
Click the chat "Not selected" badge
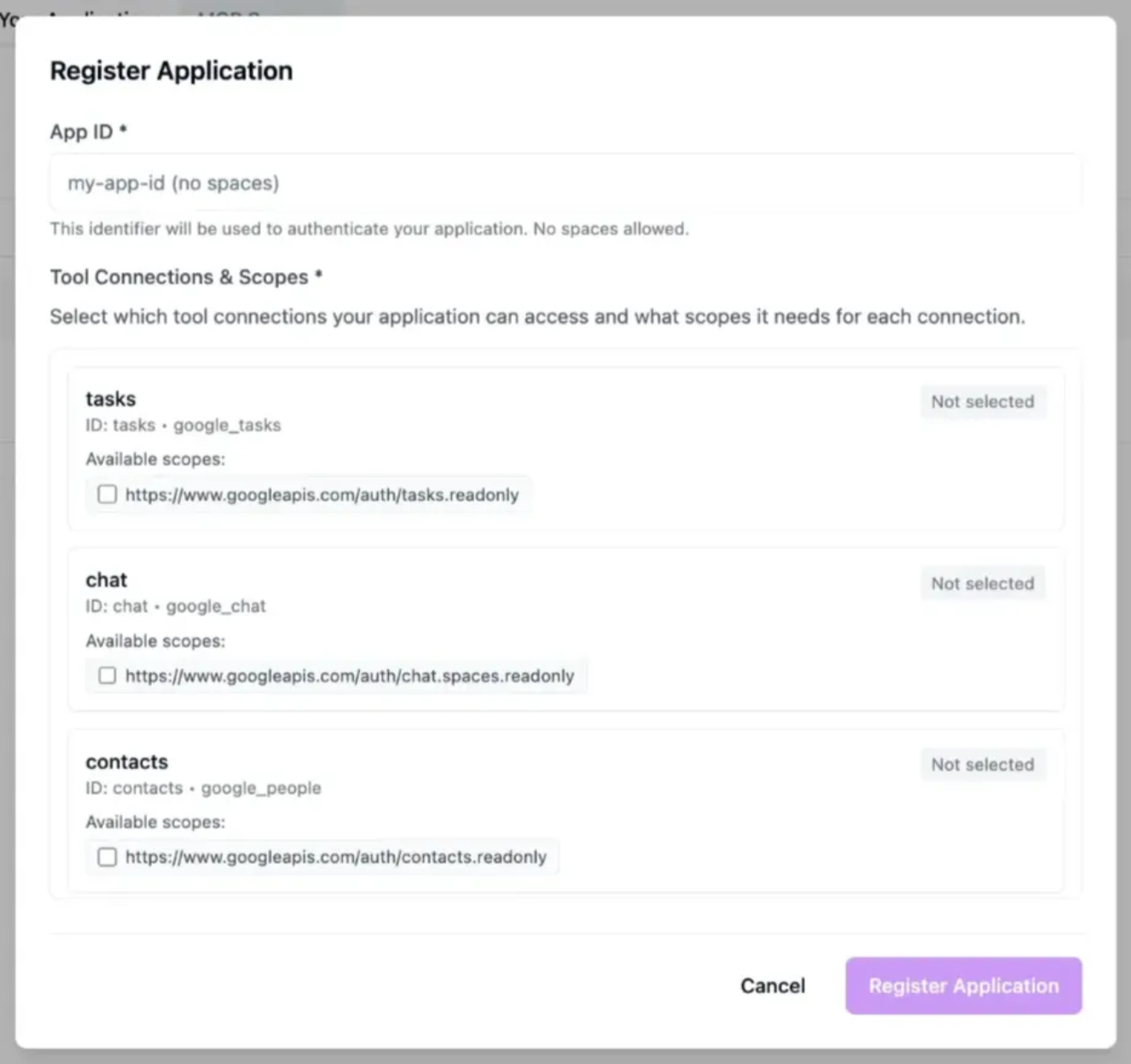coord(983,583)
